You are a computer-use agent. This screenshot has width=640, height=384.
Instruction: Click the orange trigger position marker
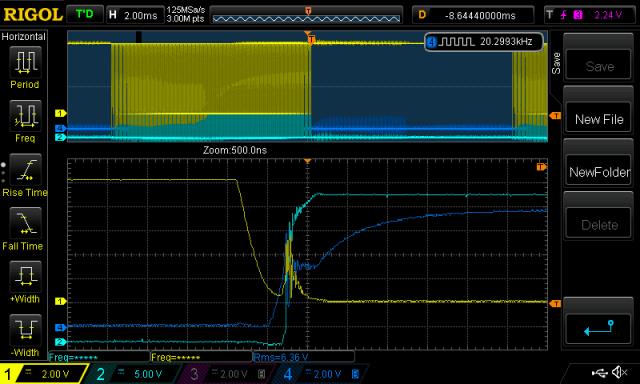pyautogui.click(x=308, y=11)
